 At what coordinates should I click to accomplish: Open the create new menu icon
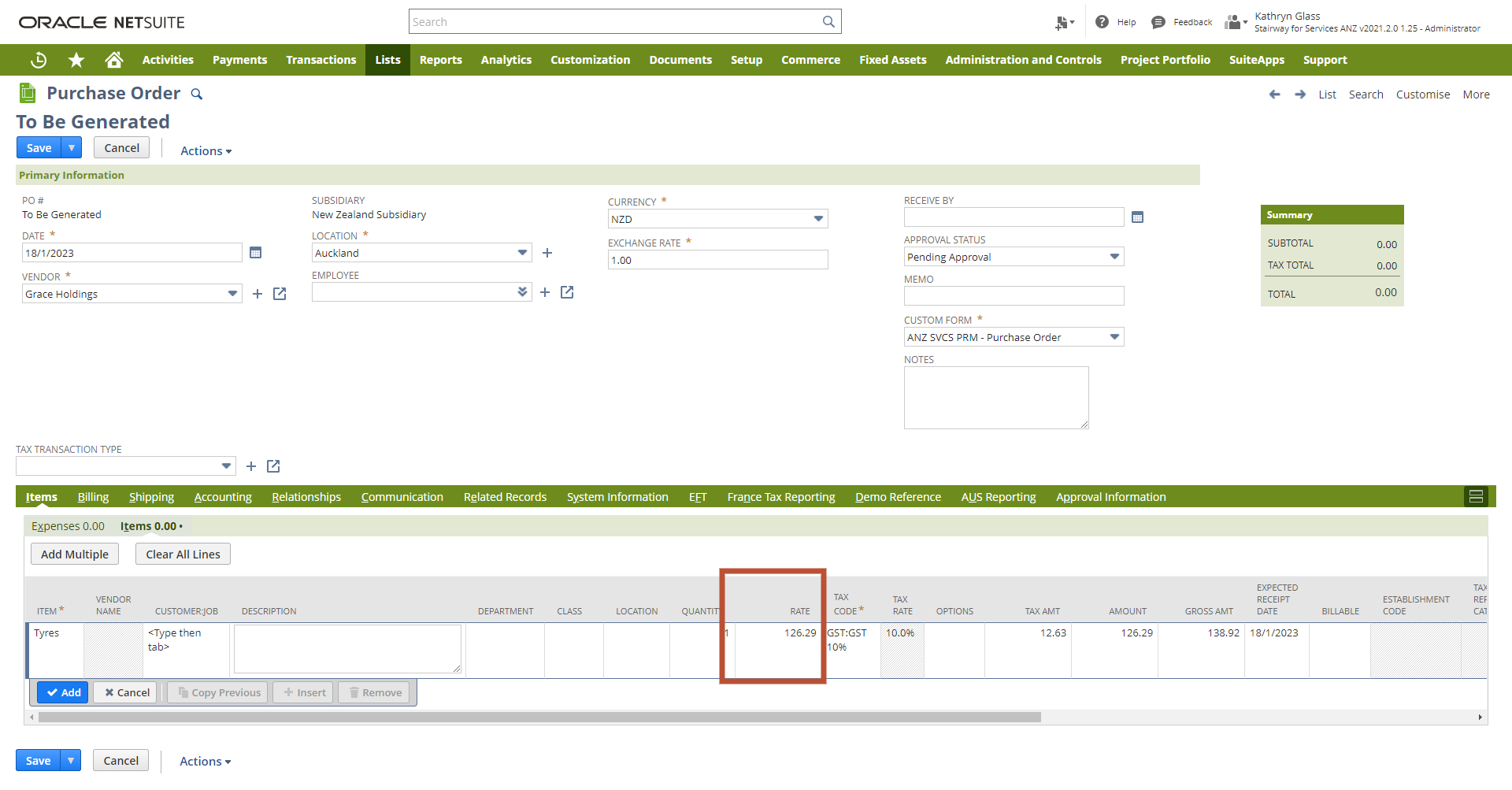1064,22
